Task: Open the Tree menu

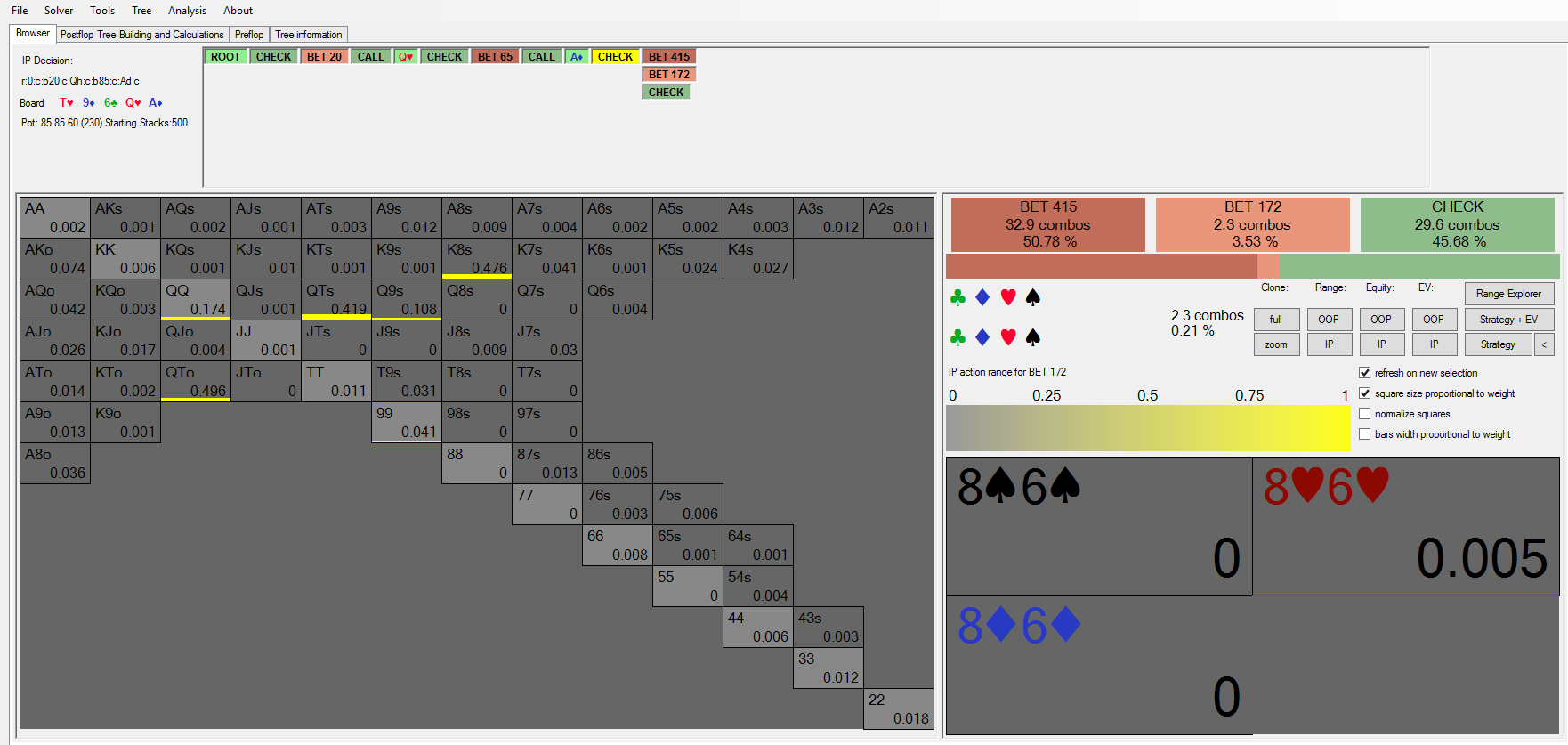Action: [x=141, y=11]
